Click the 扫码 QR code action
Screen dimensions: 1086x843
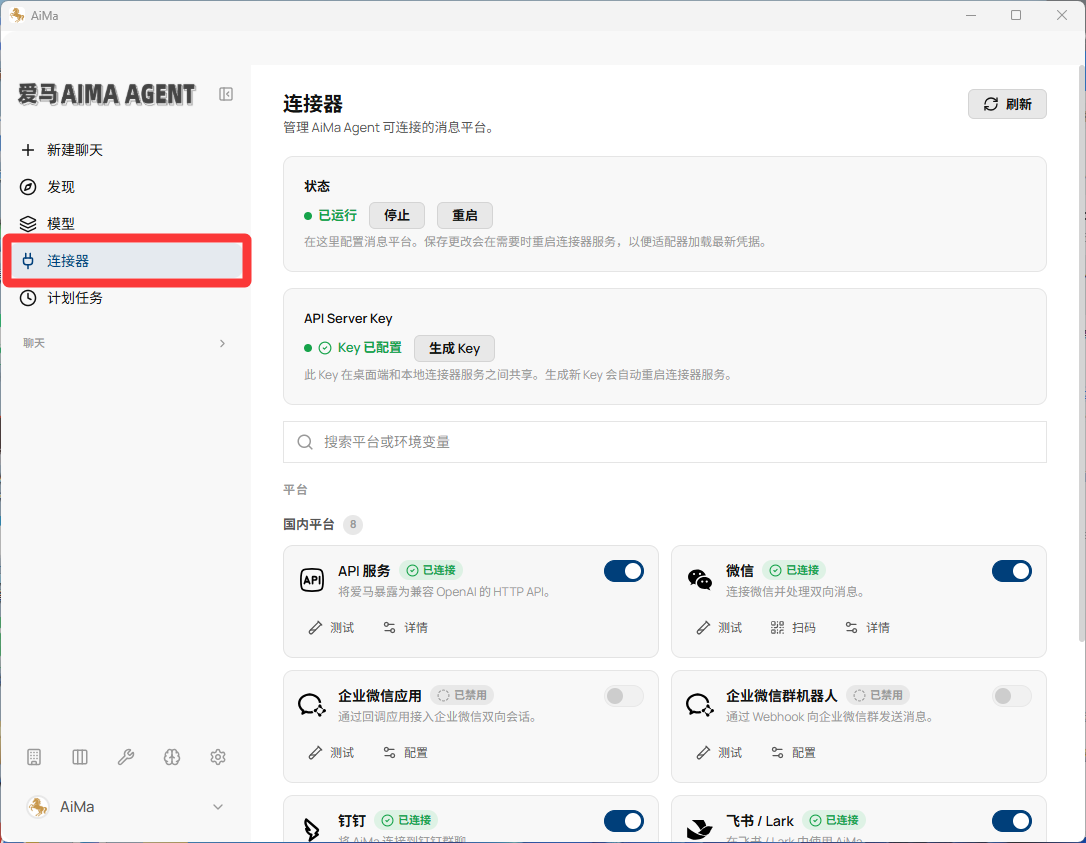point(793,628)
